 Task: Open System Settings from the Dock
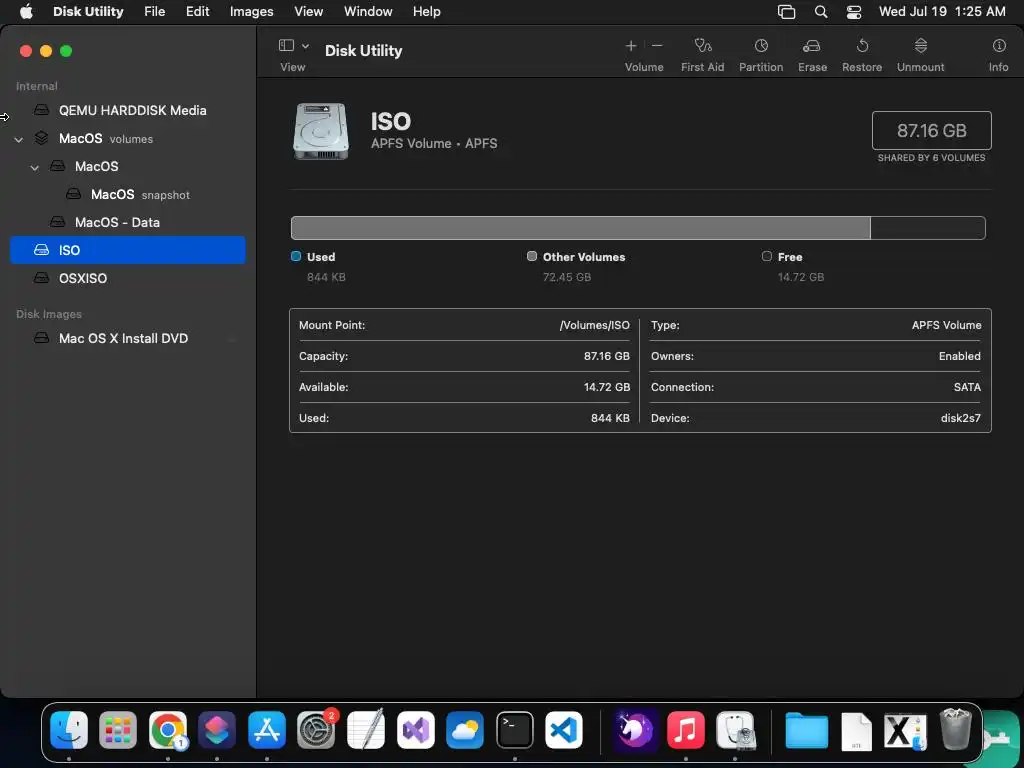click(316, 729)
